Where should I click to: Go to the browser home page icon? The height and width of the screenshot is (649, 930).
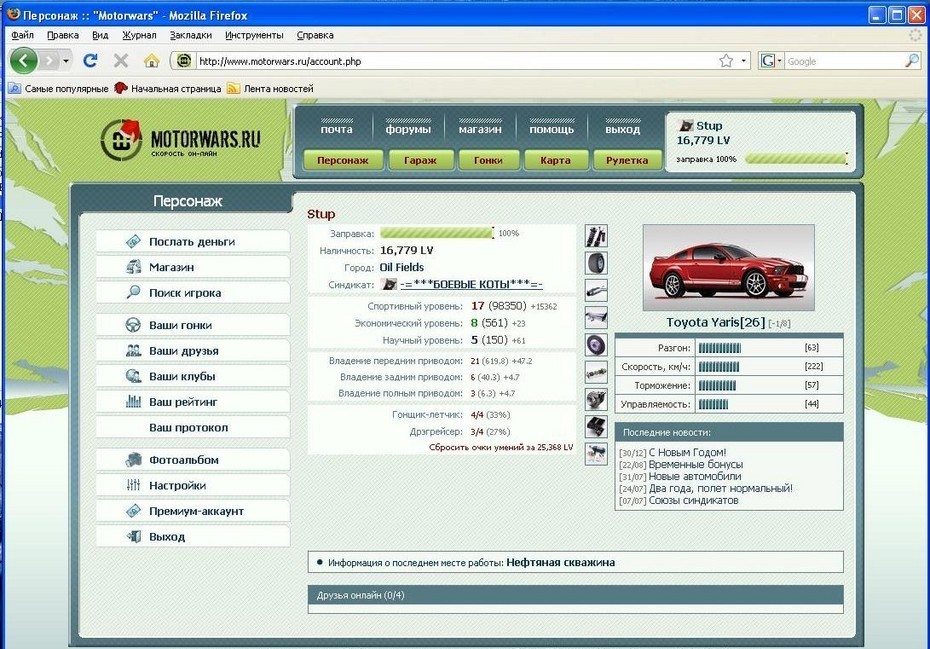tap(152, 61)
